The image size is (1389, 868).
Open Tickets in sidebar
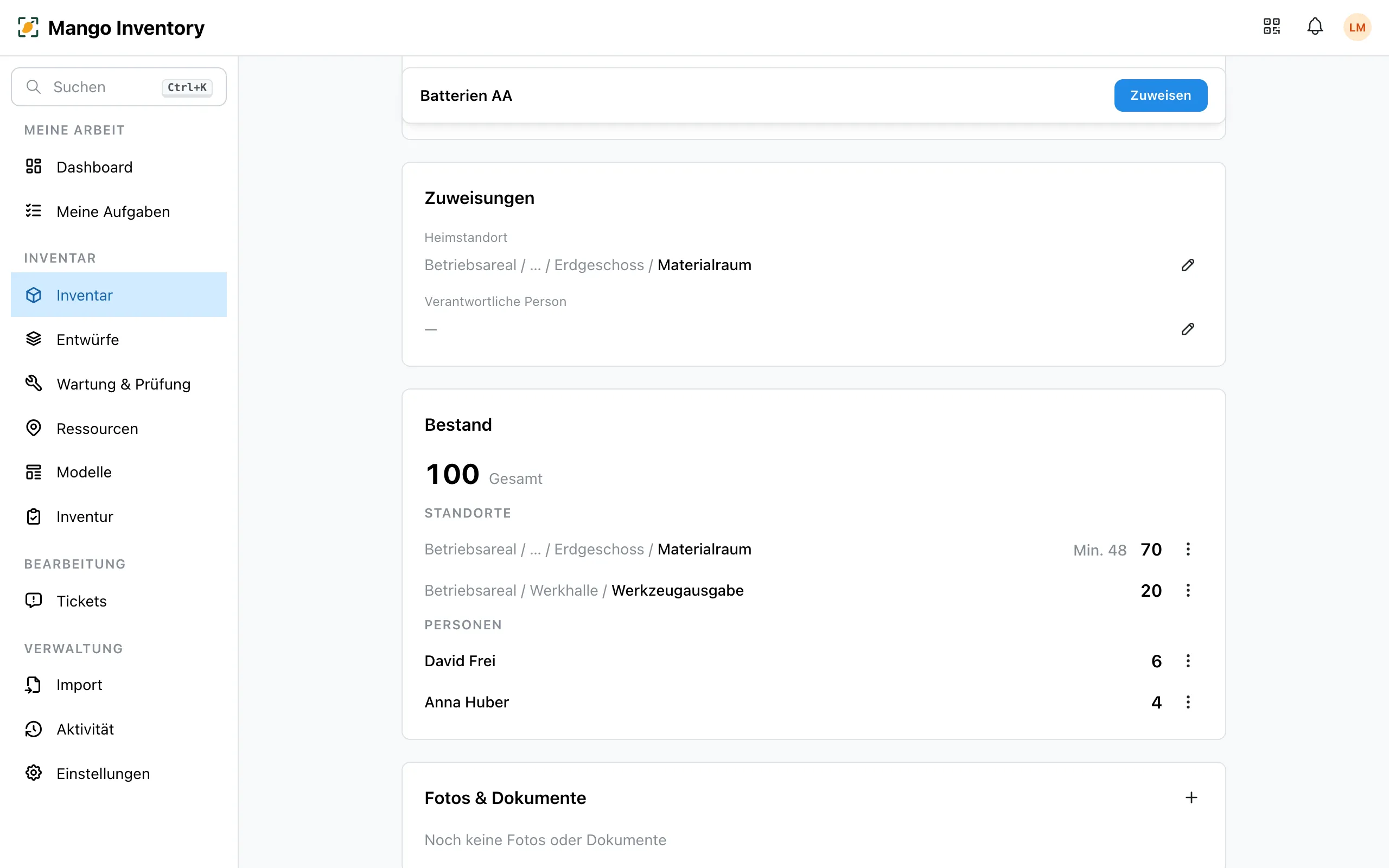[x=119, y=601]
